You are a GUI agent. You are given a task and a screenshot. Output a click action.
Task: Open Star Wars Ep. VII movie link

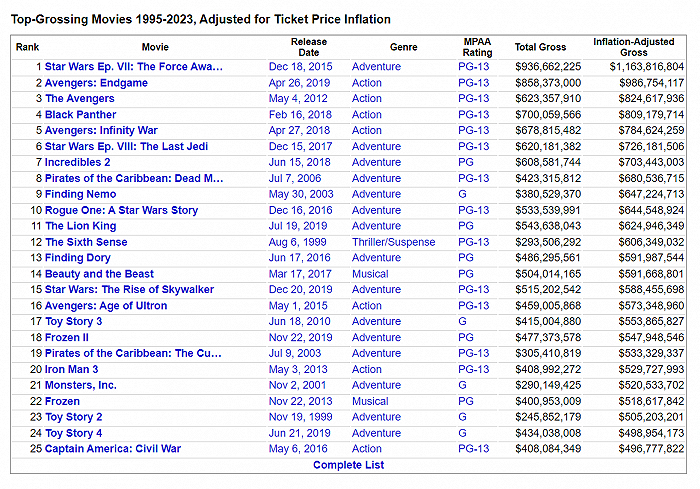(134, 67)
